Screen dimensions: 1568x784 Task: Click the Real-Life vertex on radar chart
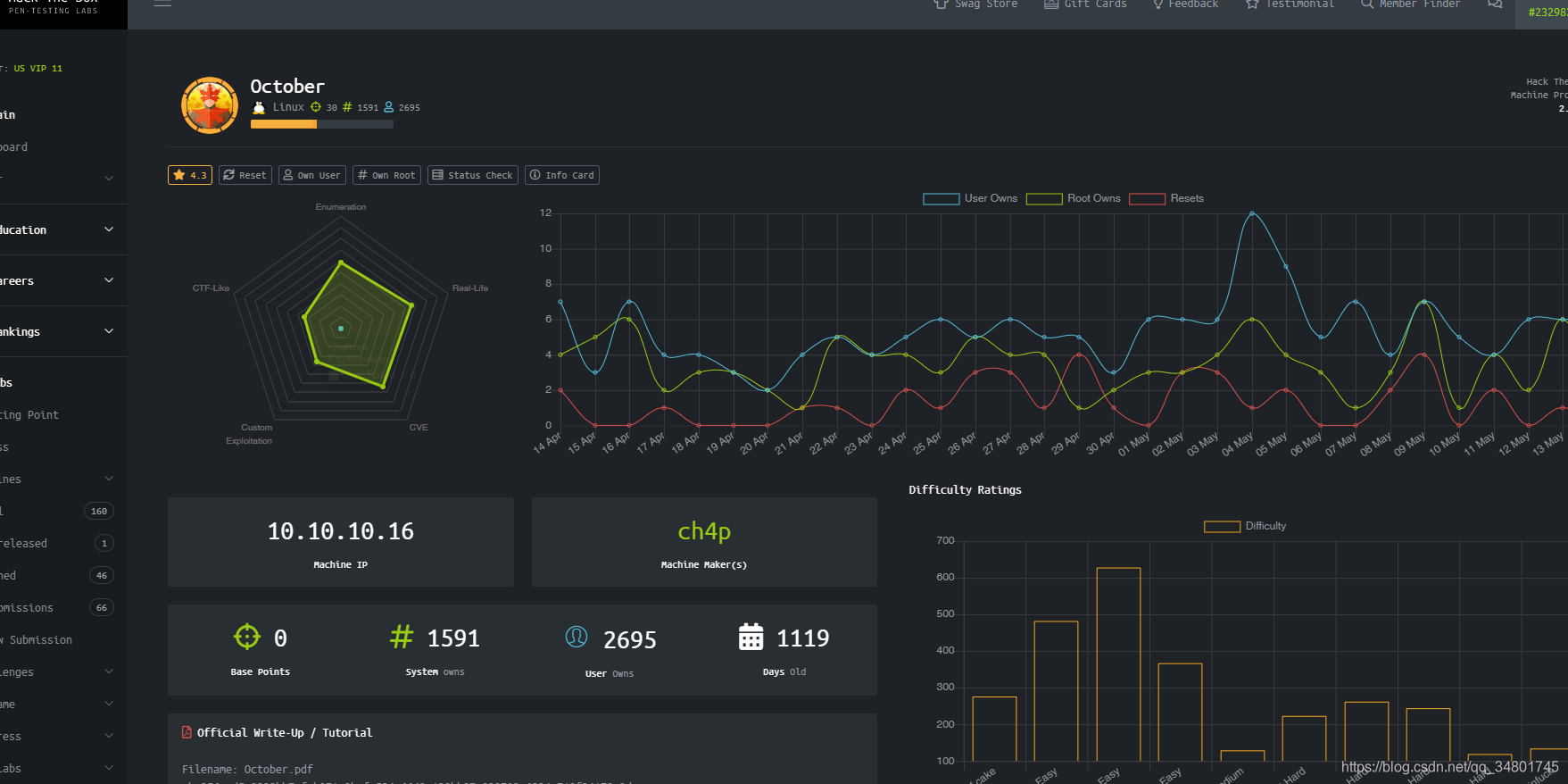pos(411,305)
